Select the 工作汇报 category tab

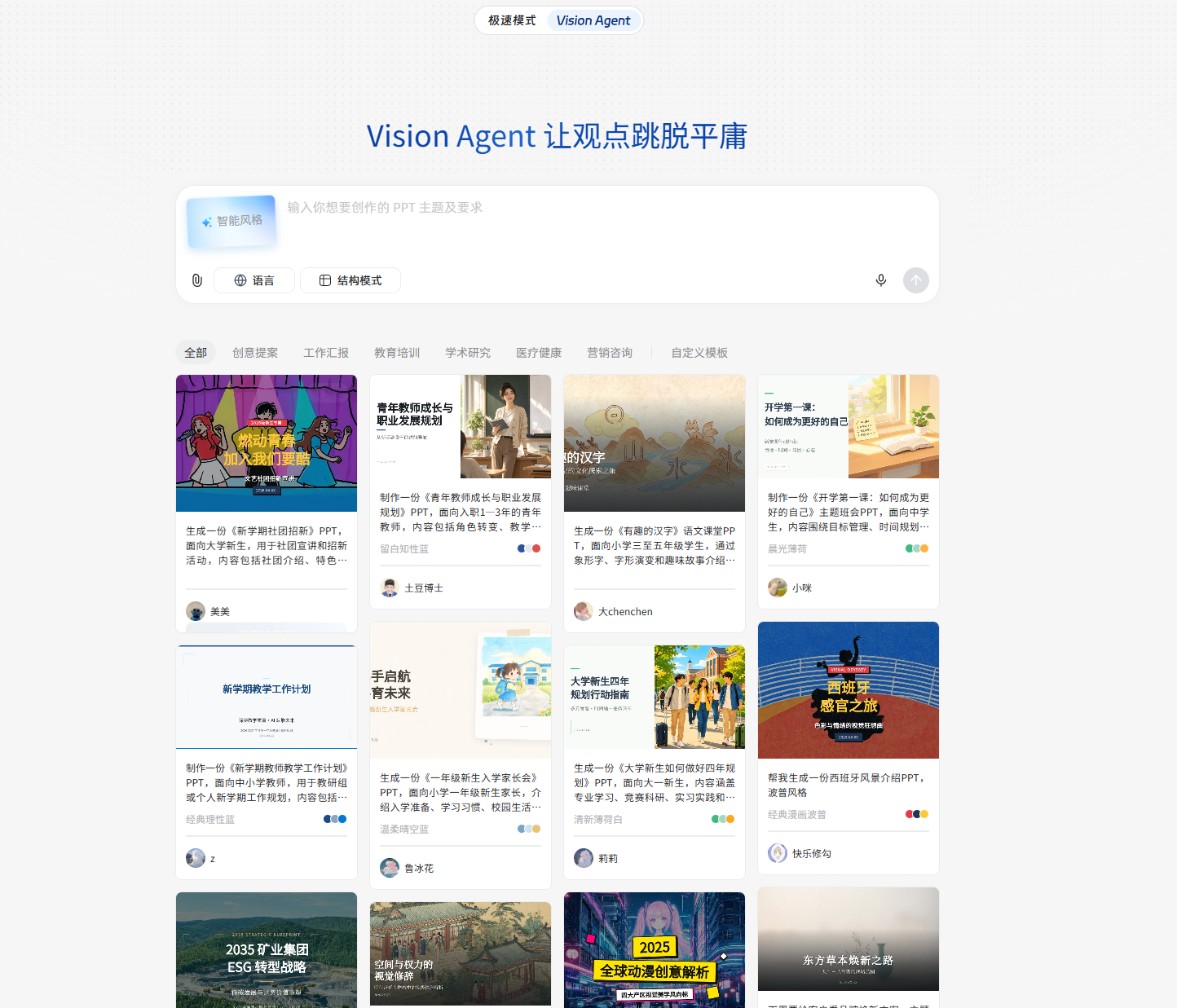coord(326,353)
